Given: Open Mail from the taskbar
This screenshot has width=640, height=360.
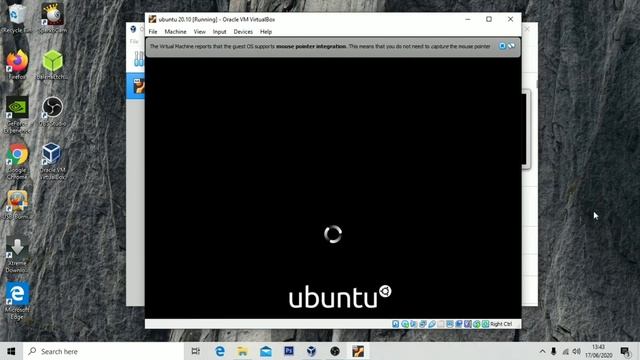Looking at the screenshot, I should 266,351.
